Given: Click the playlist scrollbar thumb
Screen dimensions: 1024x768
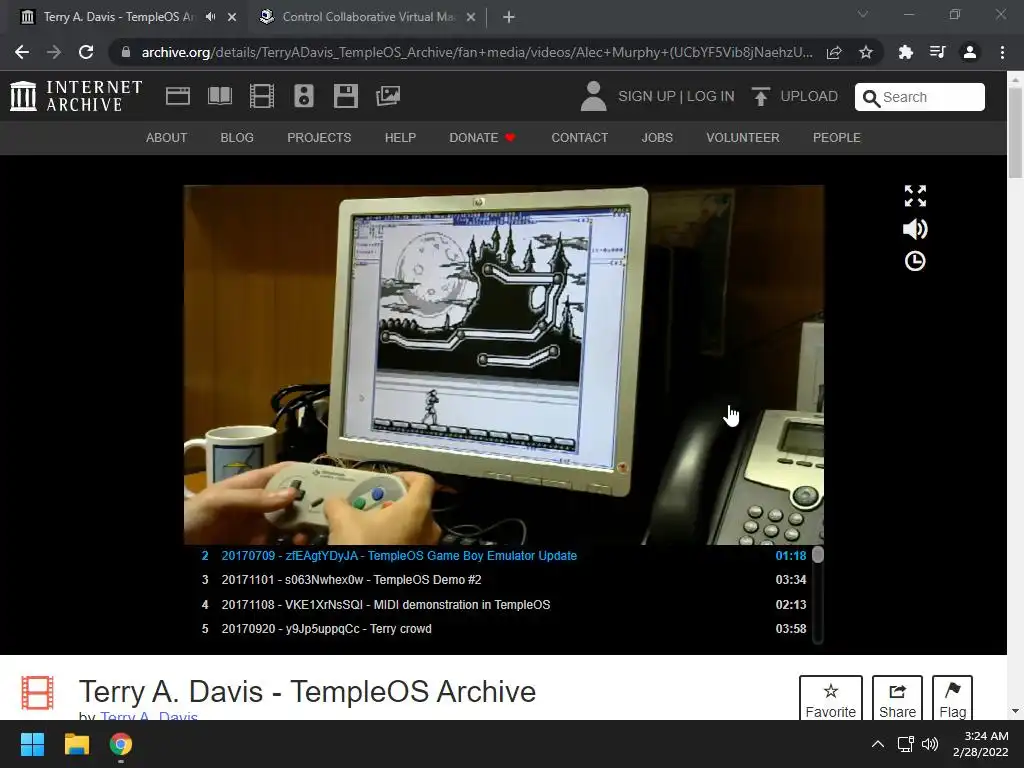Looking at the screenshot, I should [818, 555].
